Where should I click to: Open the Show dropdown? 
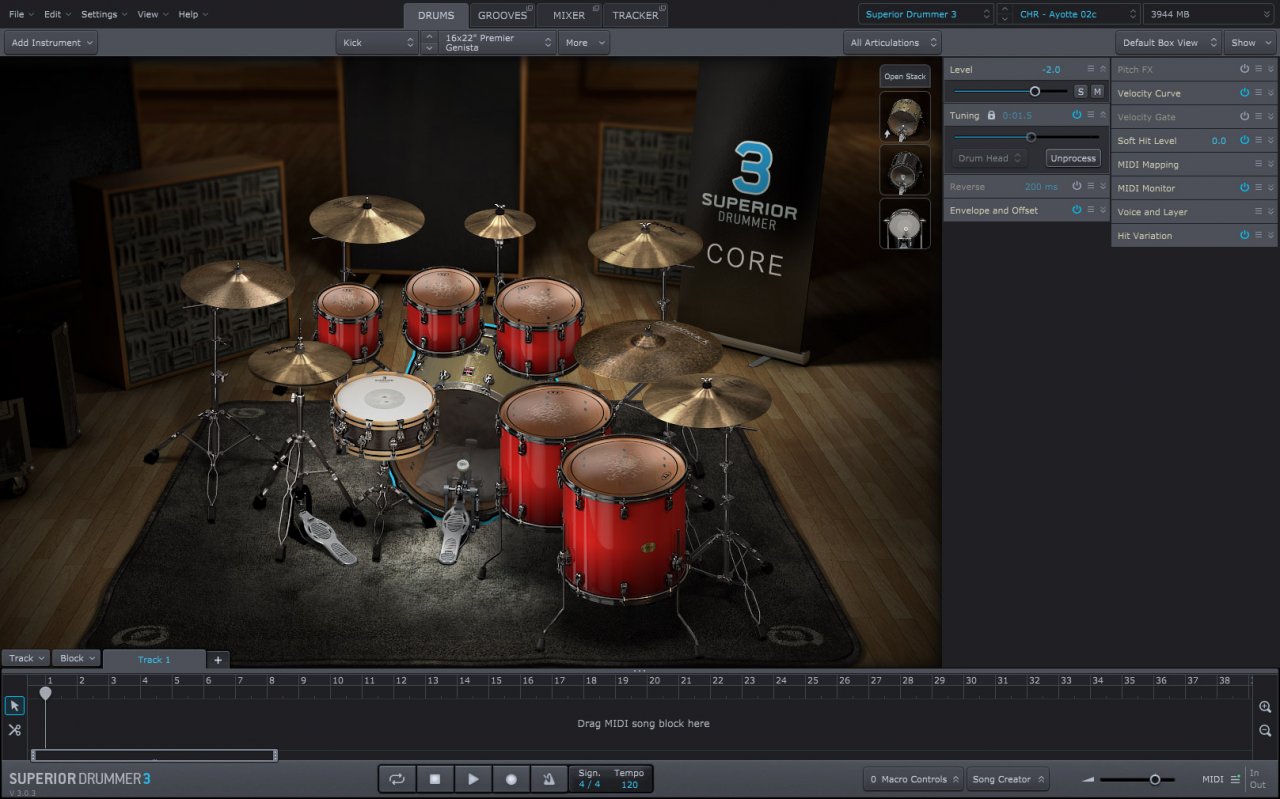[x=1249, y=42]
